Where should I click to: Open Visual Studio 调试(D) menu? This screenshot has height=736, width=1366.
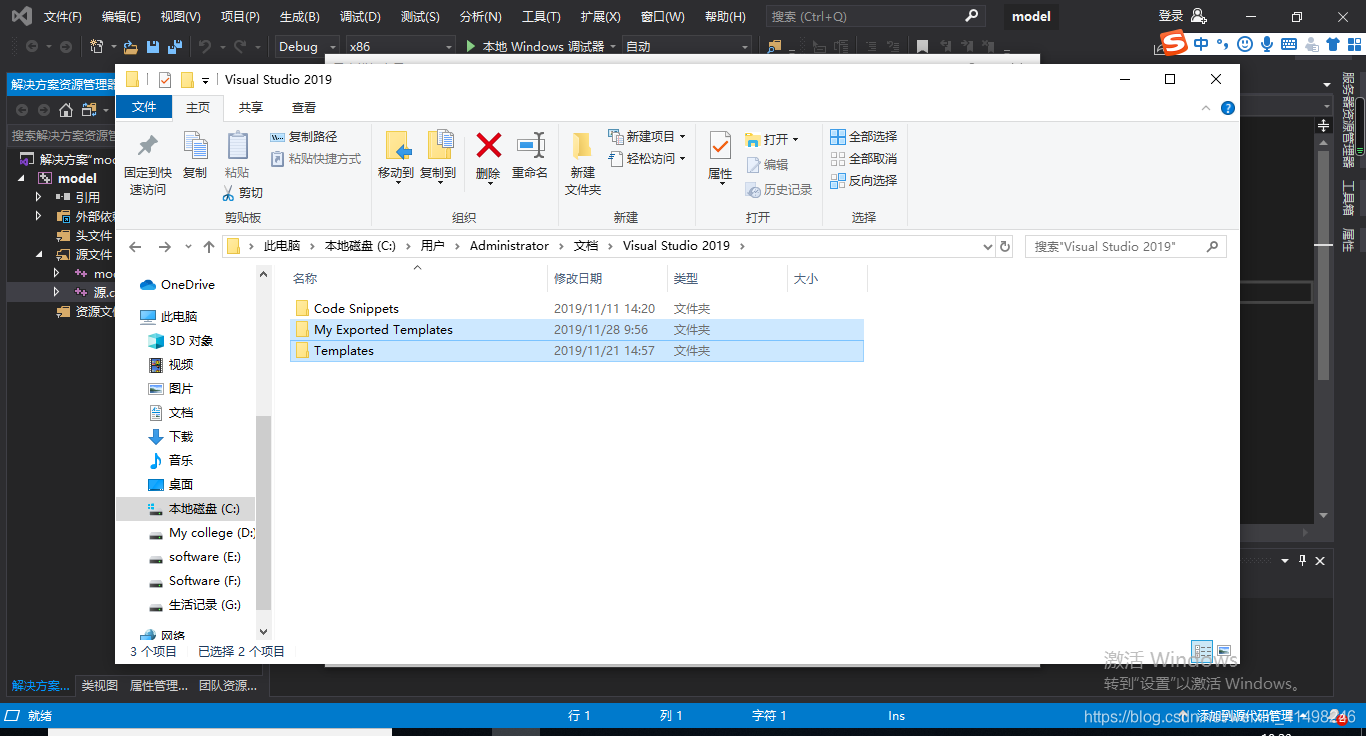(x=360, y=17)
